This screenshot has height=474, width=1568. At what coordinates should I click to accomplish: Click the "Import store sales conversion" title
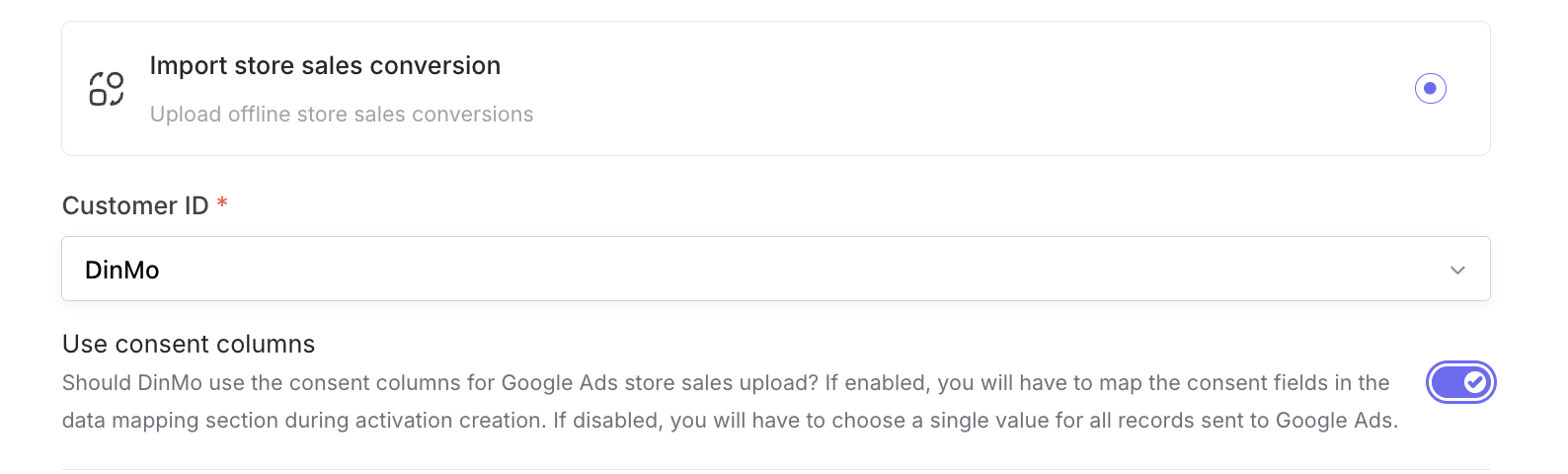pos(325,66)
